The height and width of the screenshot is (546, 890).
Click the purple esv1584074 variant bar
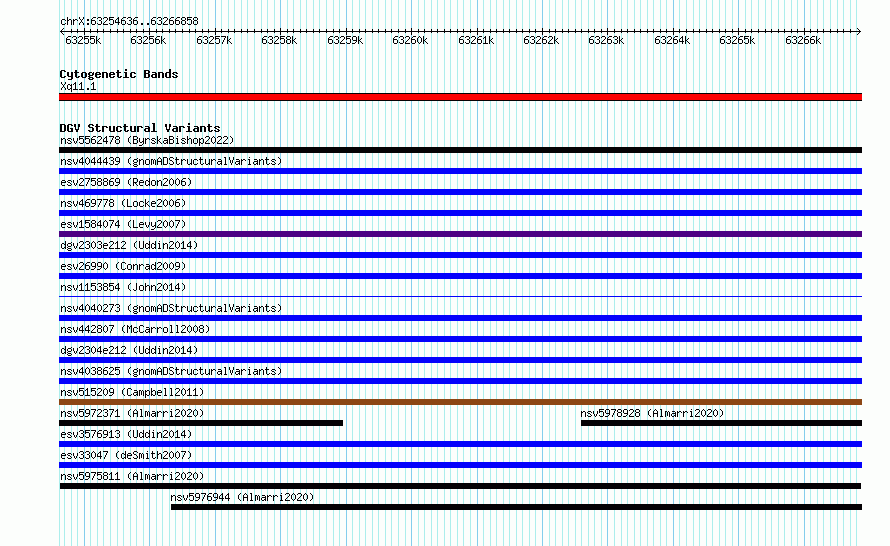coord(460,234)
